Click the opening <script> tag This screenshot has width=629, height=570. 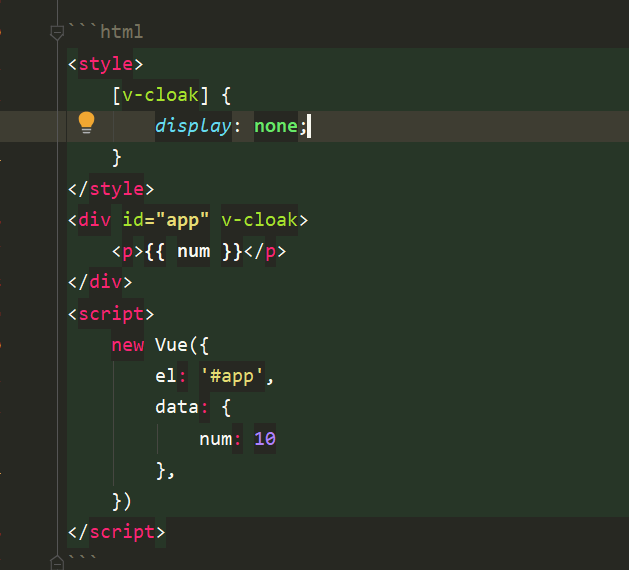point(111,314)
